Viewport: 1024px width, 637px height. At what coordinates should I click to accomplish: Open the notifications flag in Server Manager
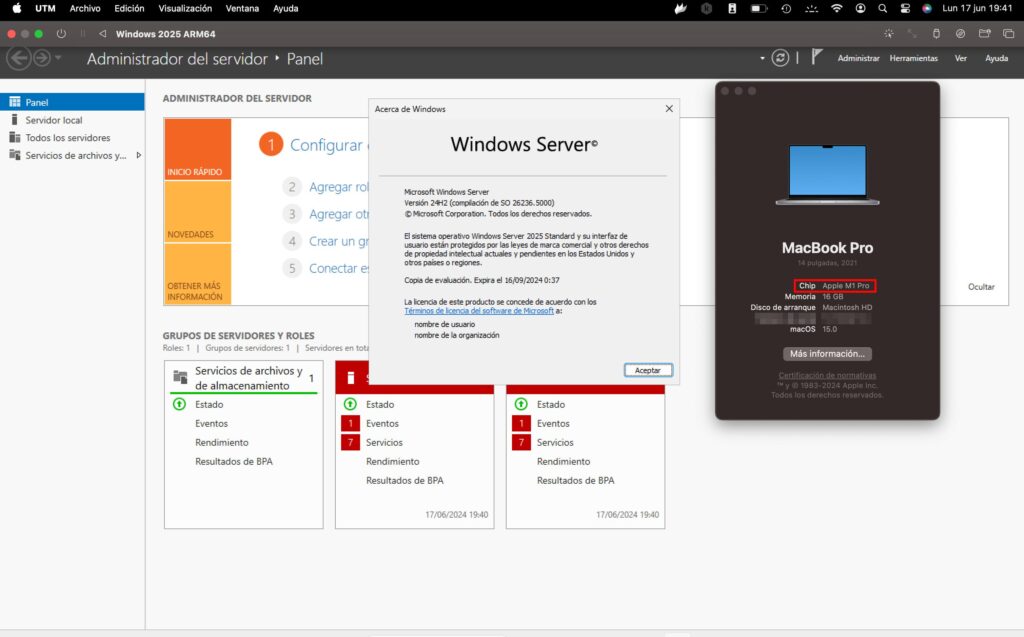816,57
